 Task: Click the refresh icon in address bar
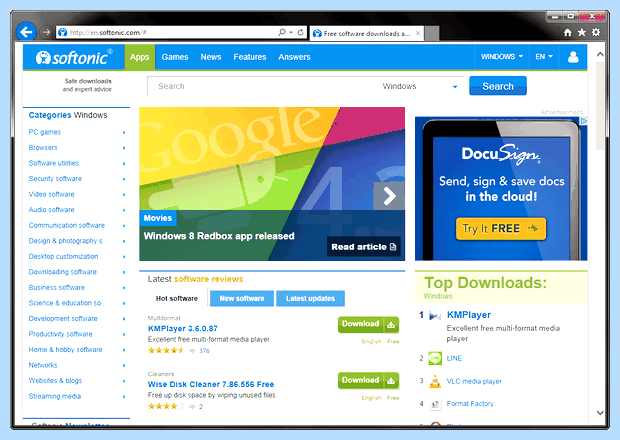(301, 32)
